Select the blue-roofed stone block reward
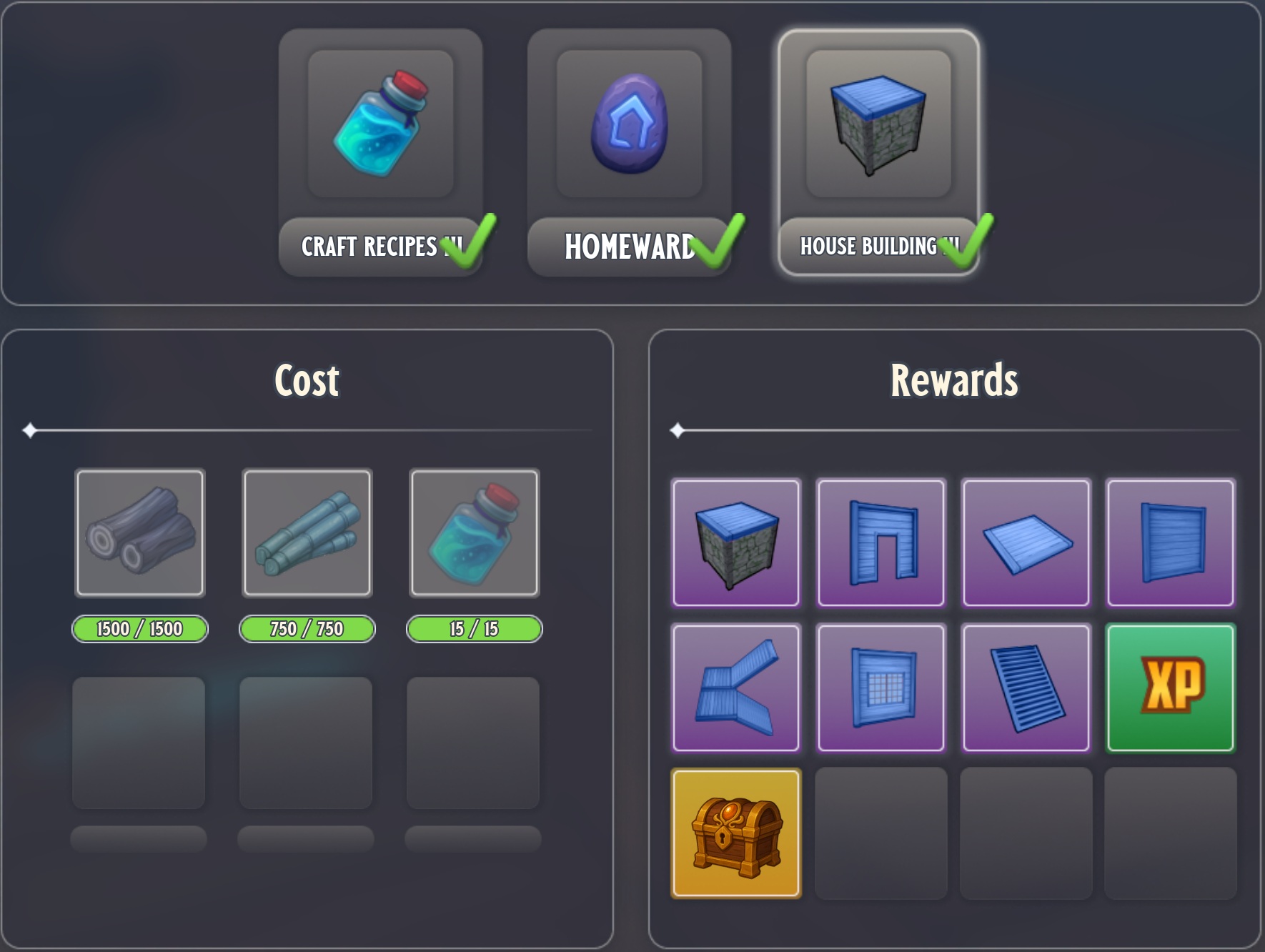Viewport: 1265px width, 952px height. 736,542
